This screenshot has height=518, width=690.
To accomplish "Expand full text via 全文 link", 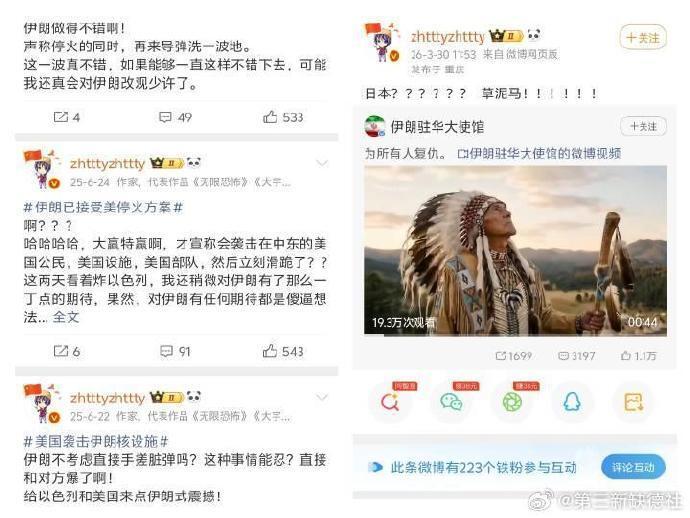I will (x=66, y=317).
